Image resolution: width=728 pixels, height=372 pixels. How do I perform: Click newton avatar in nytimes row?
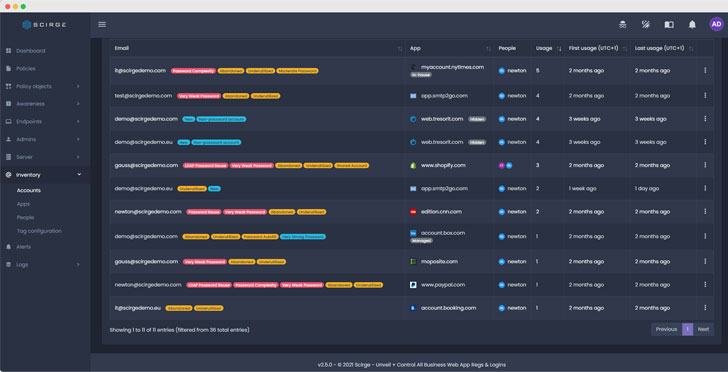tap(501, 71)
